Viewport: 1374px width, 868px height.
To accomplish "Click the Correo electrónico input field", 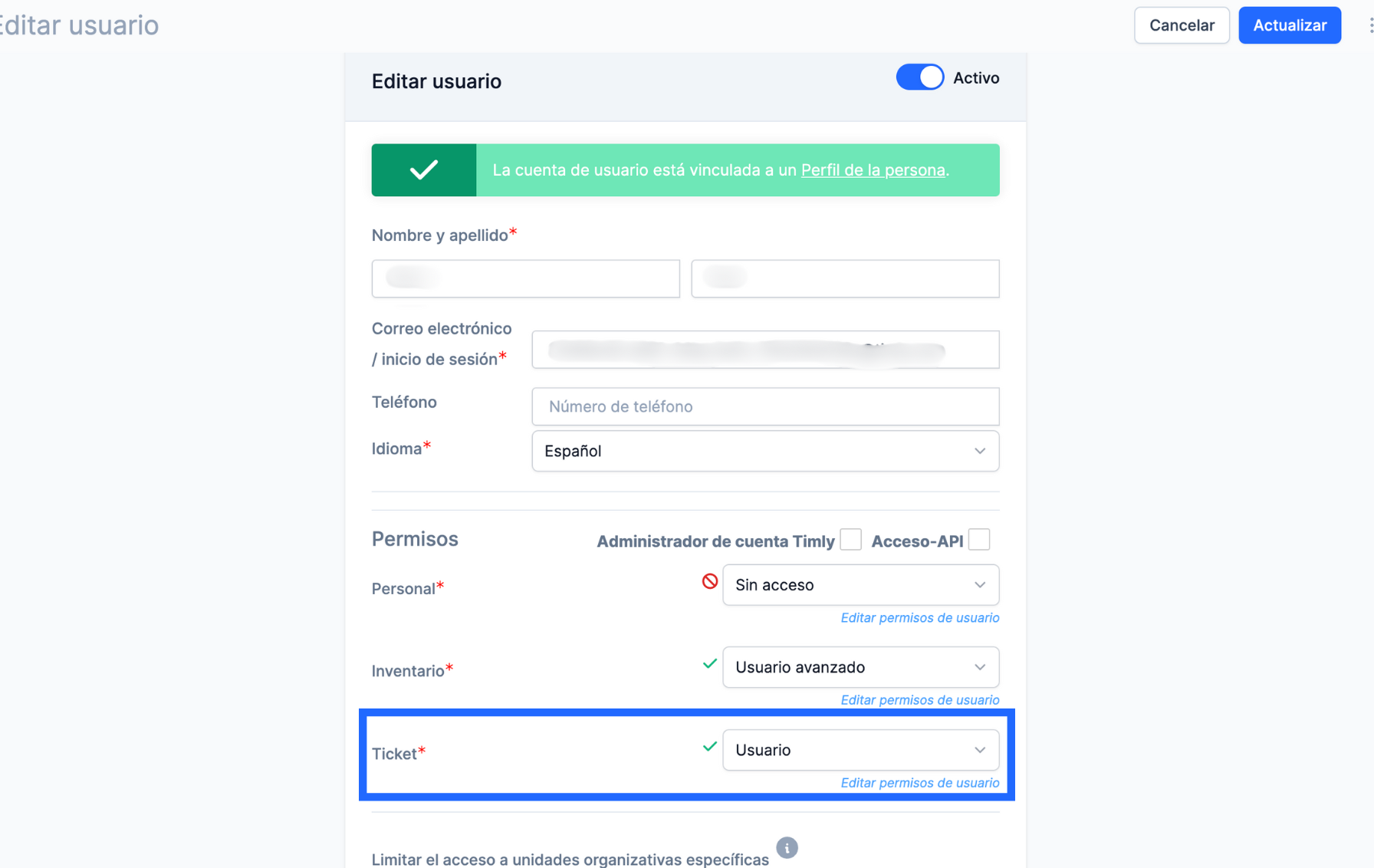I will click(x=764, y=350).
